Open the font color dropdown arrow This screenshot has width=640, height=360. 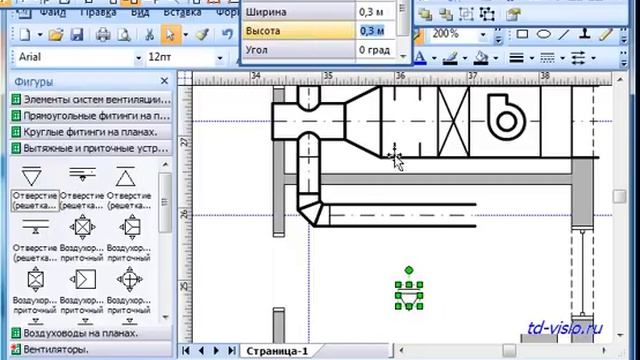point(434,58)
